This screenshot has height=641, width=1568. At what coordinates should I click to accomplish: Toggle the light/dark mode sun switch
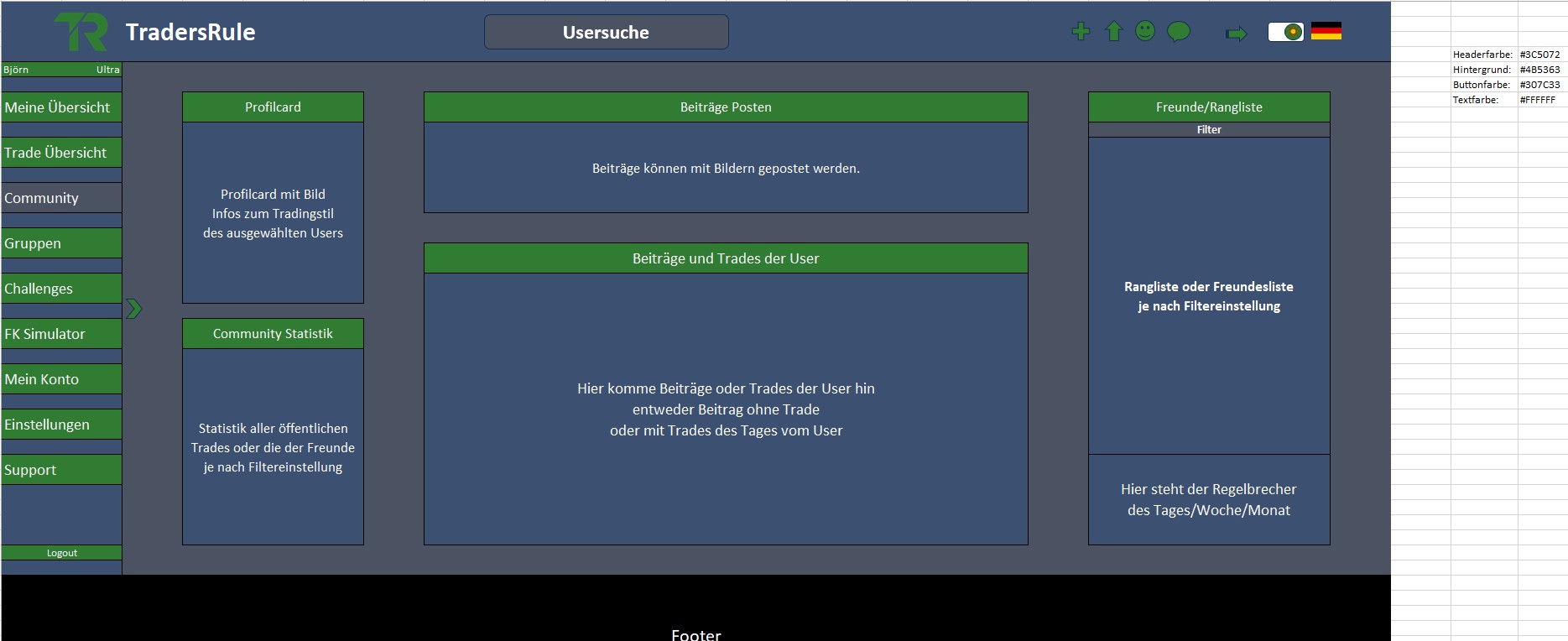click(x=1285, y=32)
